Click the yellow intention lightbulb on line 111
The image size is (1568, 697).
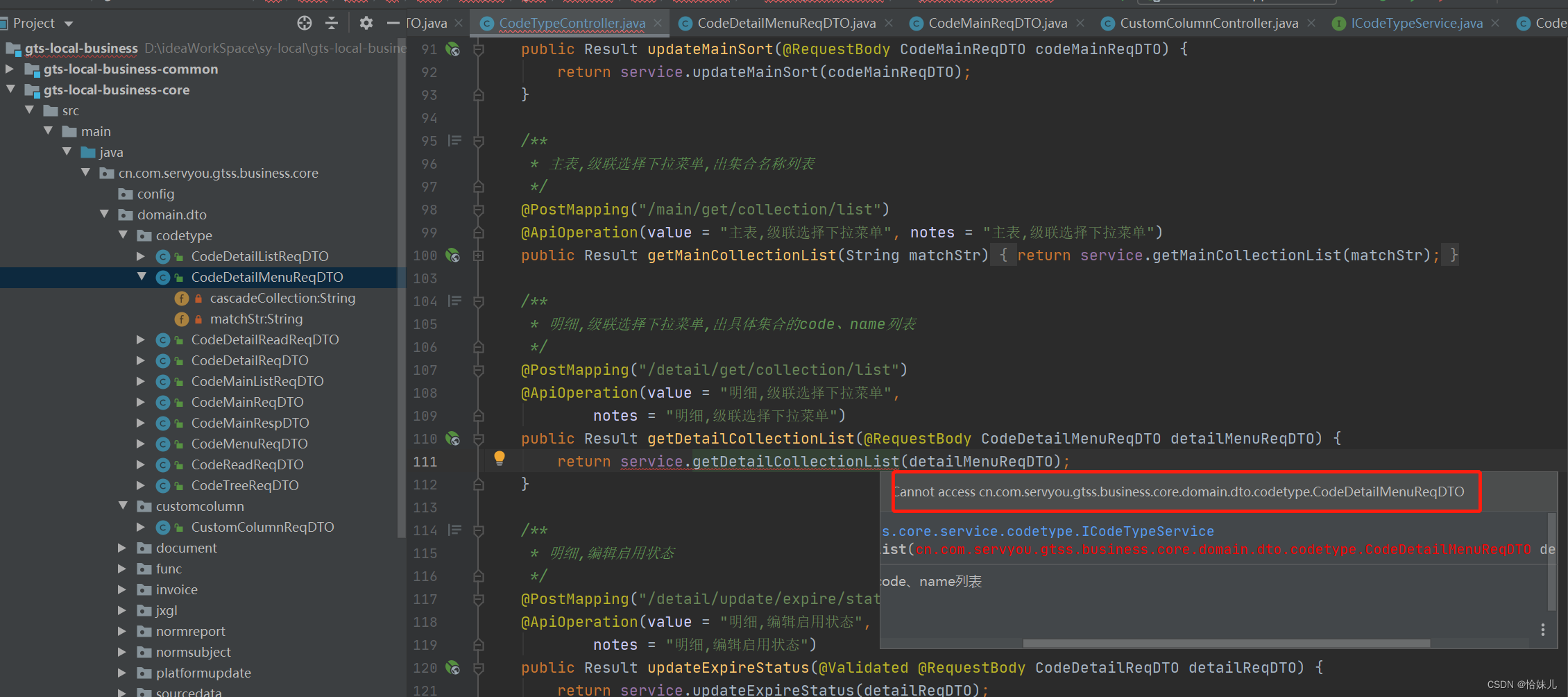[x=500, y=457]
